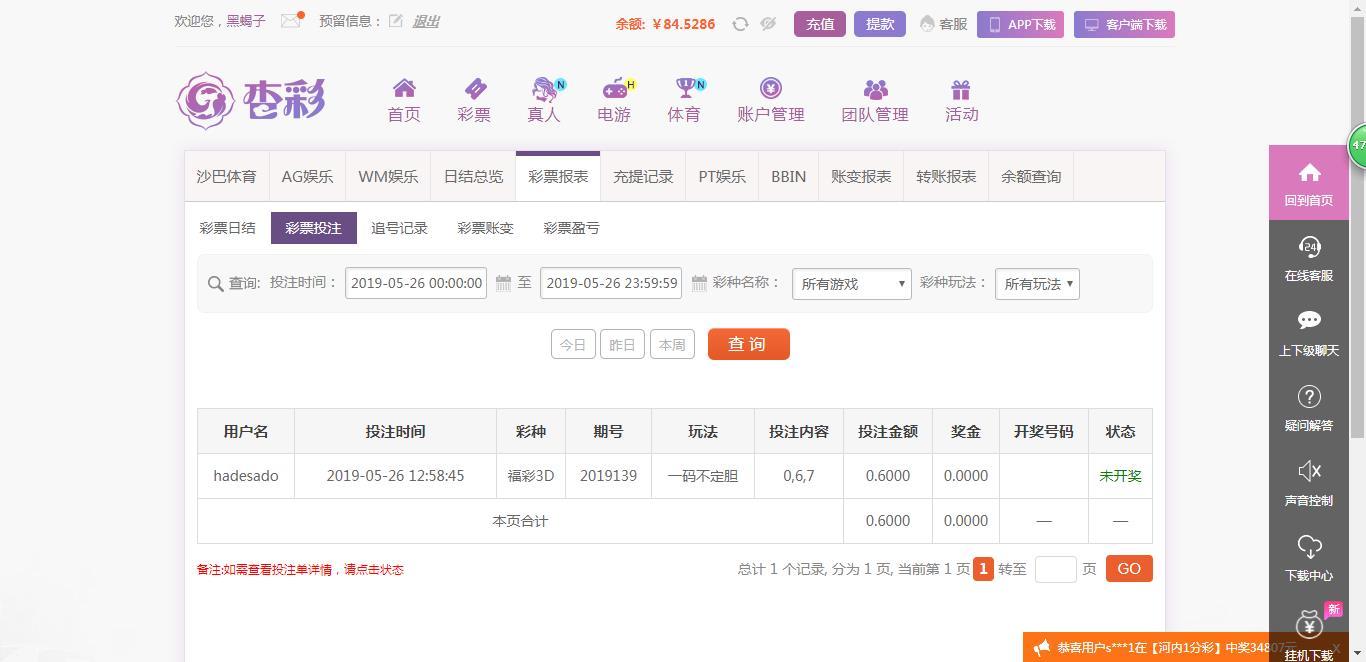Click the end time input field
1366x662 pixels.
[x=611, y=283]
